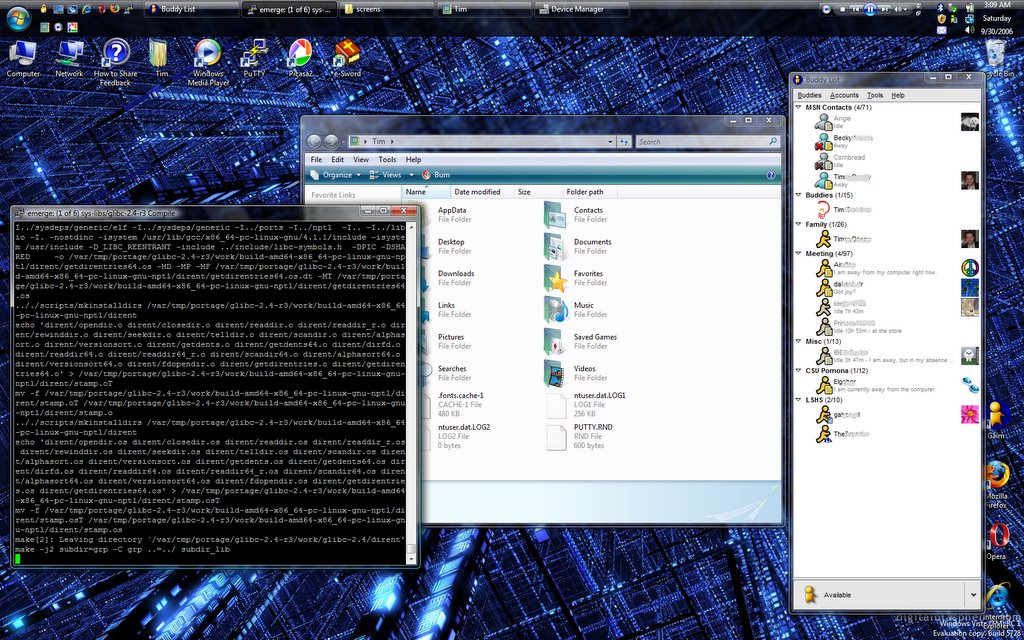1024x640 pixels.
Task: Switch to Device Manager taskbar button
Action: [578, 9]
